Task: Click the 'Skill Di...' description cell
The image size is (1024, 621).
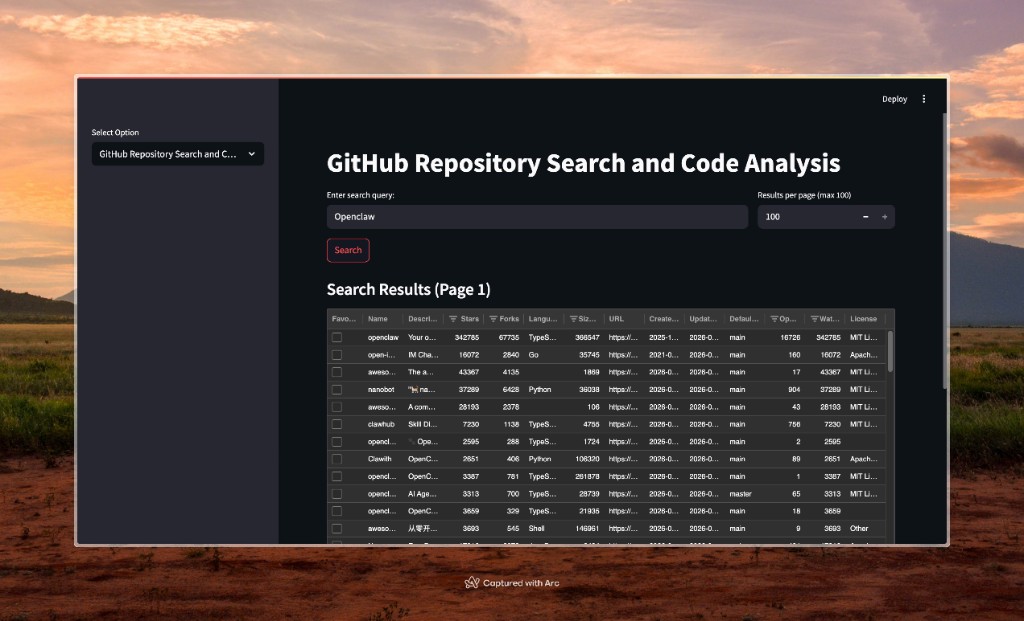Action: coord(423,424)
